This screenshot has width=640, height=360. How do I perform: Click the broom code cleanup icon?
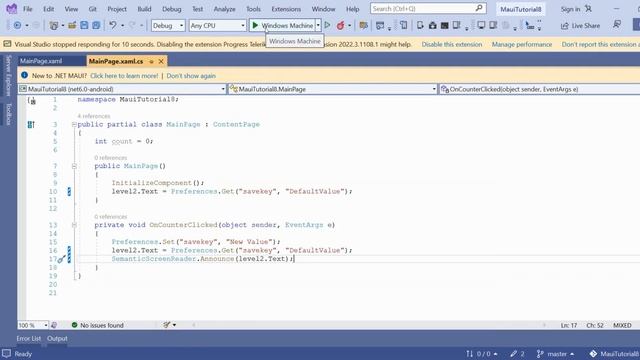[x=167, y=325]
